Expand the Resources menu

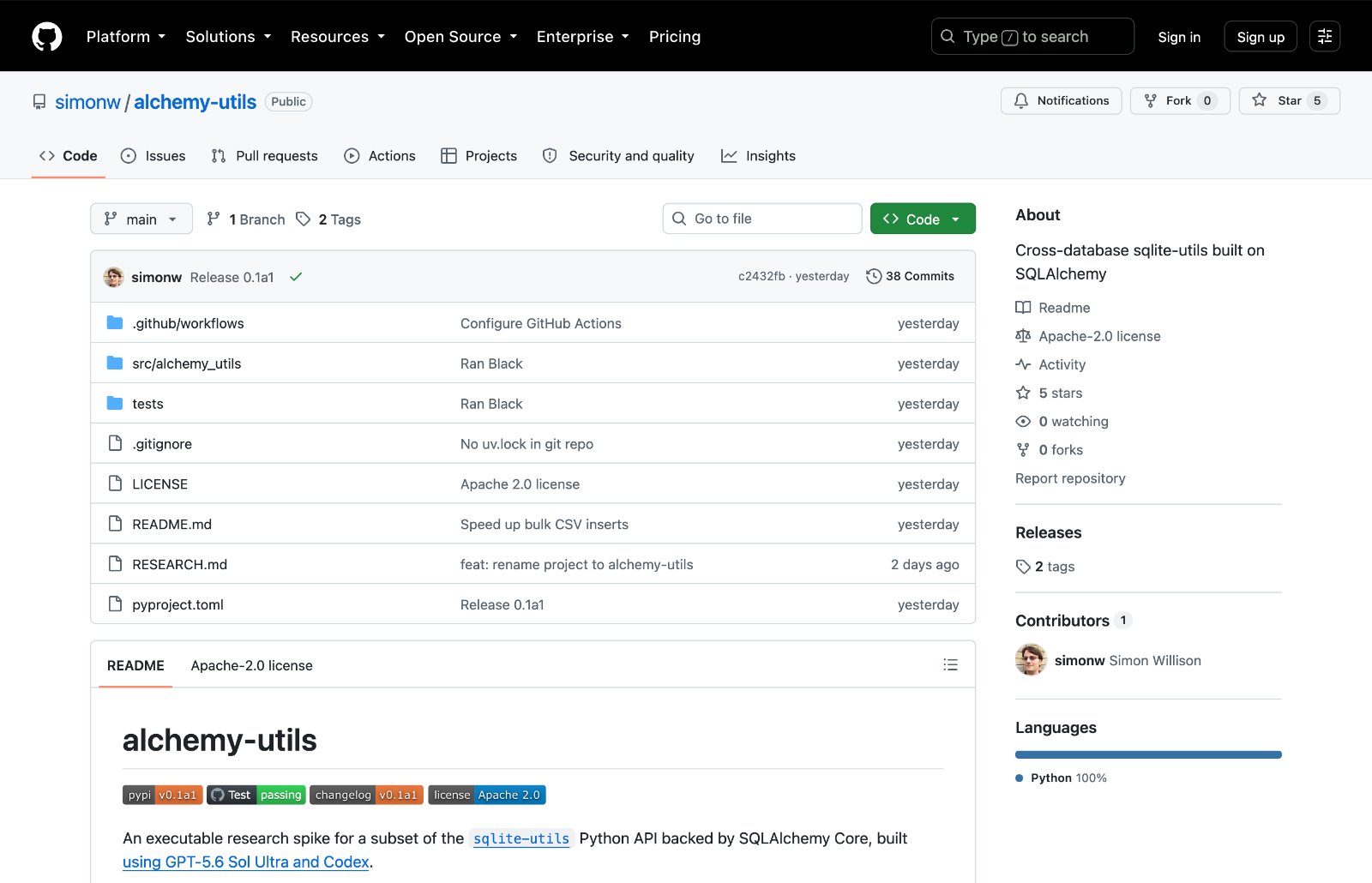338,36
